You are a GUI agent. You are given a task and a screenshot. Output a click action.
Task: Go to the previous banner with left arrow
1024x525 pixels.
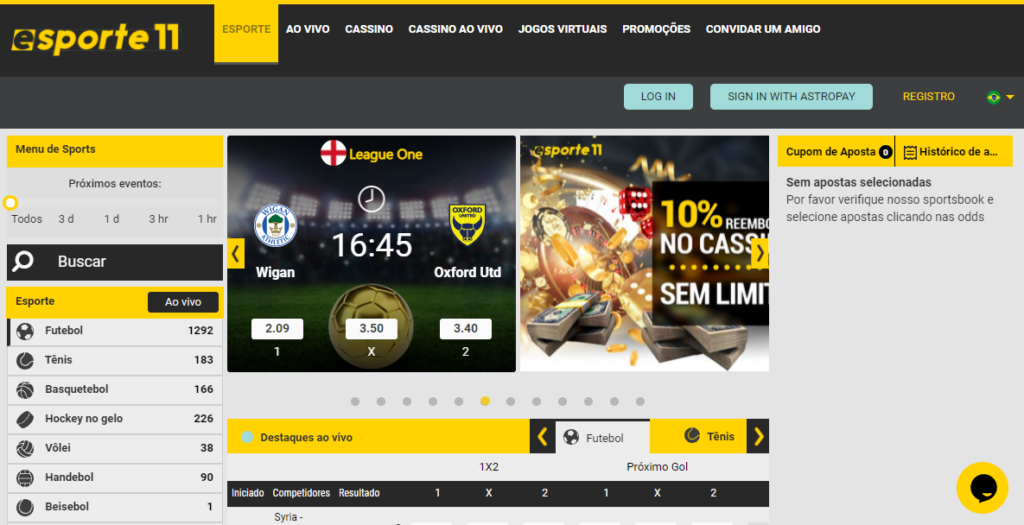click(236, 253)
